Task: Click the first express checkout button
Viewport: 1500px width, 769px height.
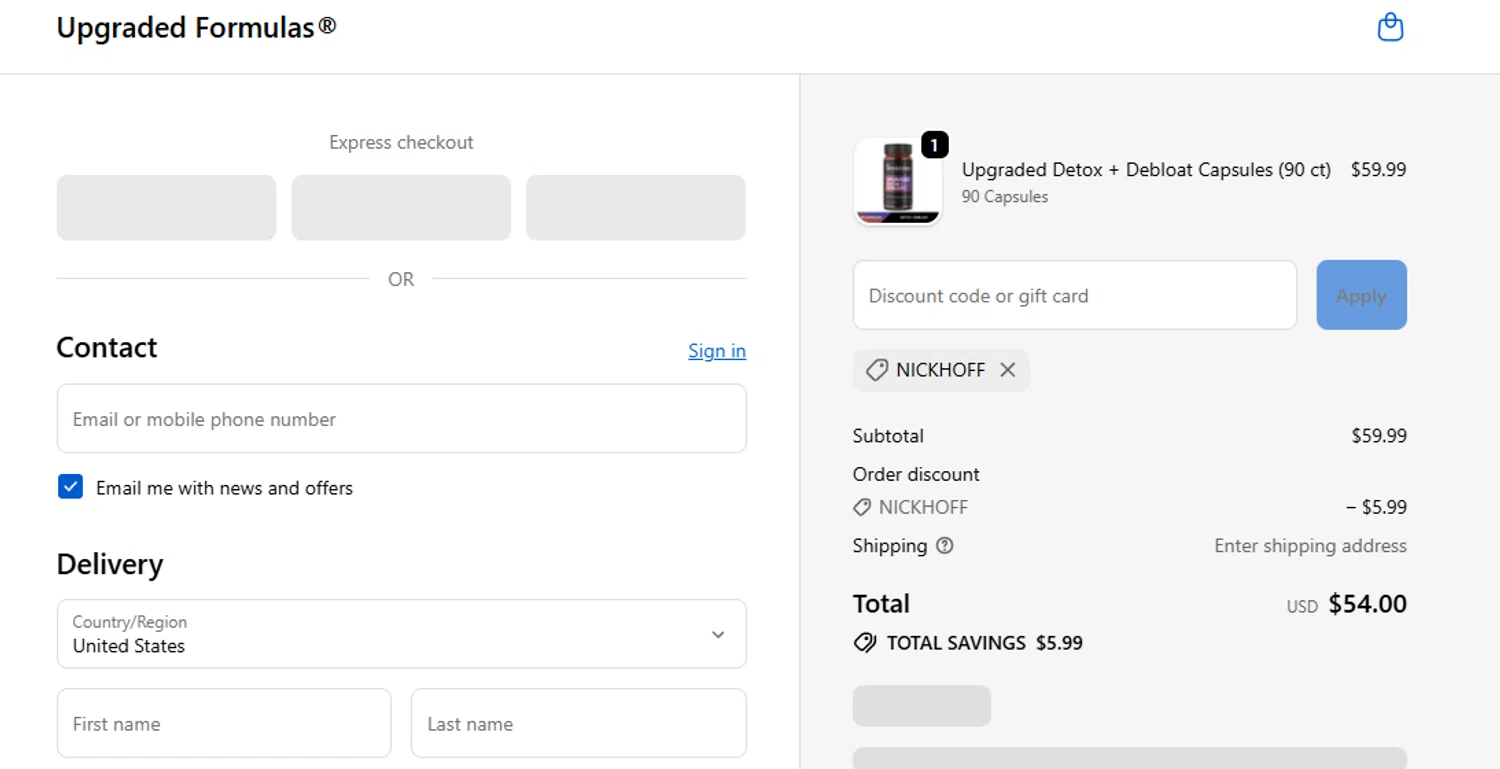Action: (x=166, y=208)
